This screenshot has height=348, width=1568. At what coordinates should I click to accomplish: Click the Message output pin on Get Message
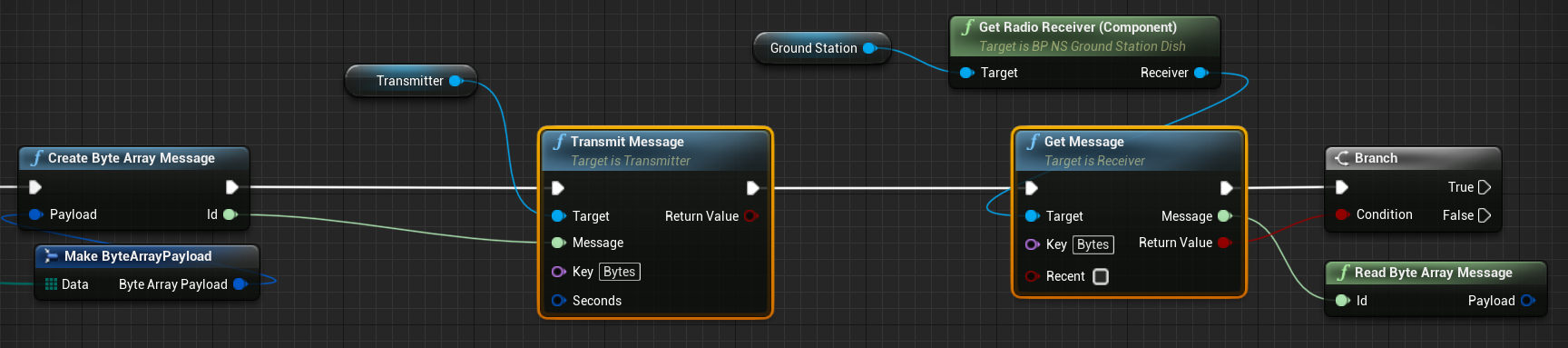pos(1224,216)
